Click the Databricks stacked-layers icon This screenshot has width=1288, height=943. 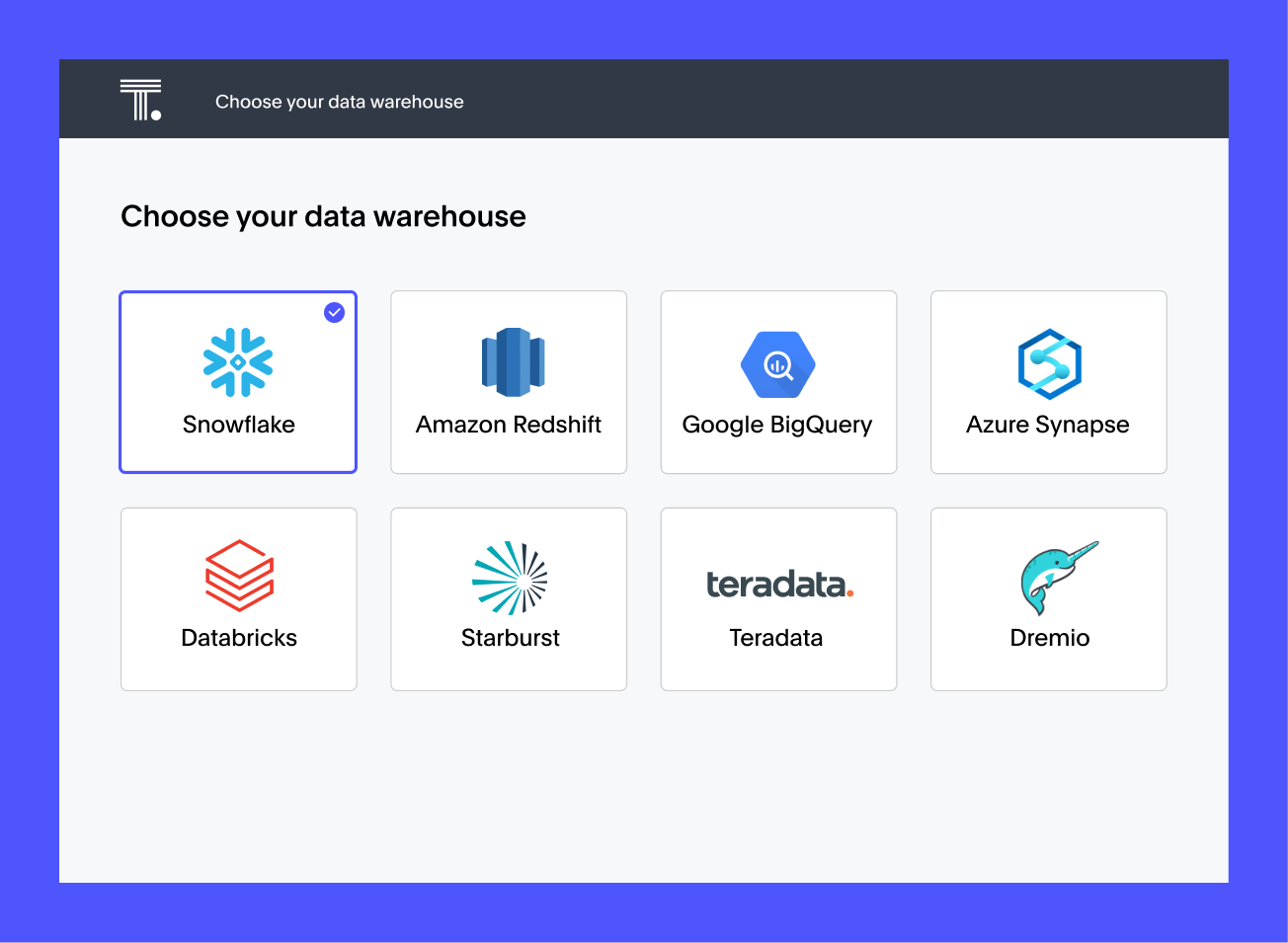(x=238, y=576)
